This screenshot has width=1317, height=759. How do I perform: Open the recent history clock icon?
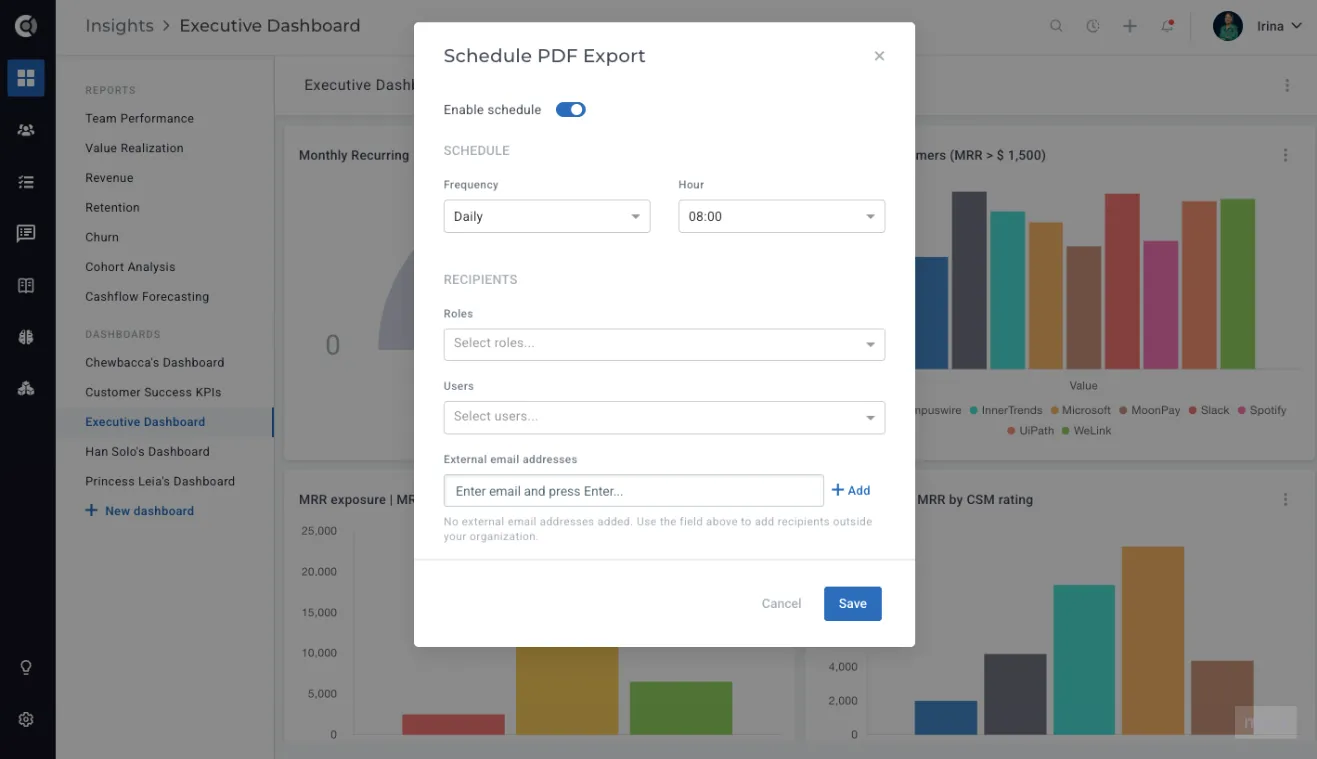coord(1093,26)
